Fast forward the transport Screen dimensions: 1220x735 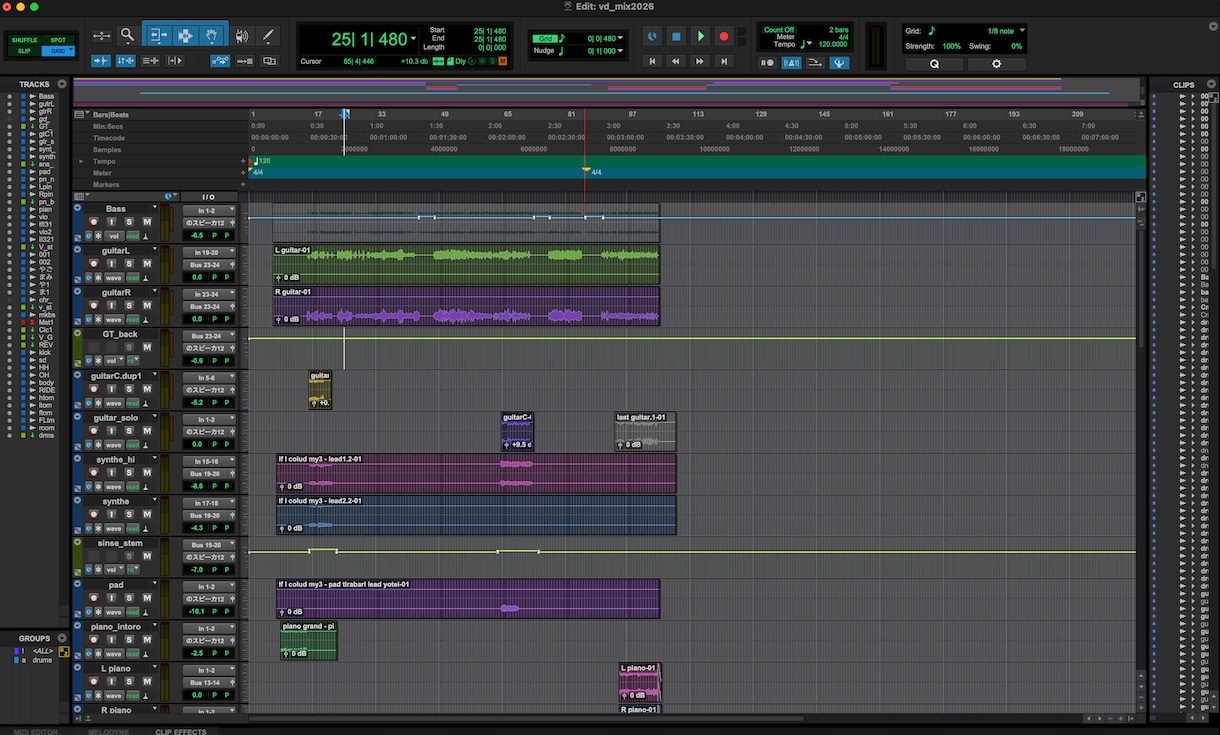click(x=700, y=61)
